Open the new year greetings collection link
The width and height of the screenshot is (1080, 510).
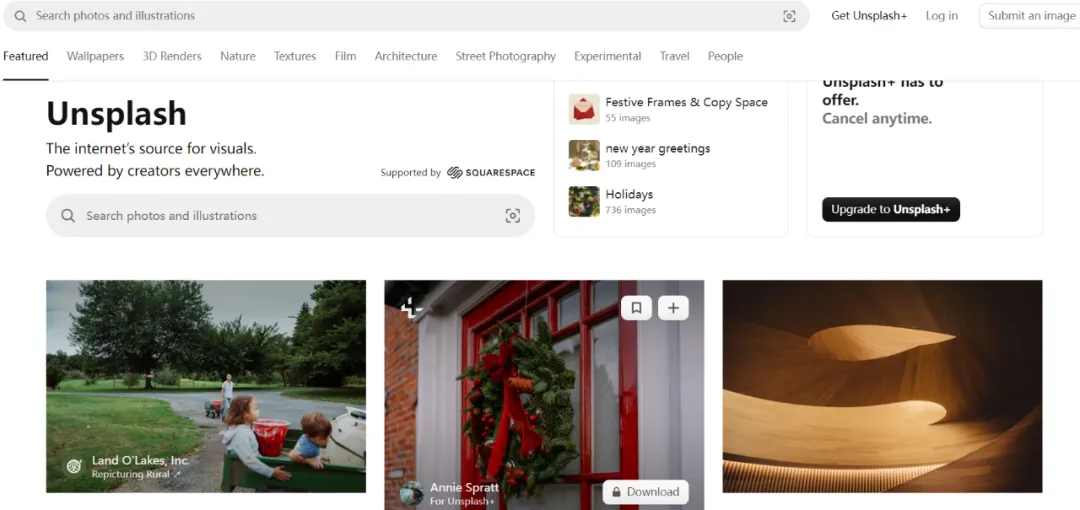coord(658,148)
